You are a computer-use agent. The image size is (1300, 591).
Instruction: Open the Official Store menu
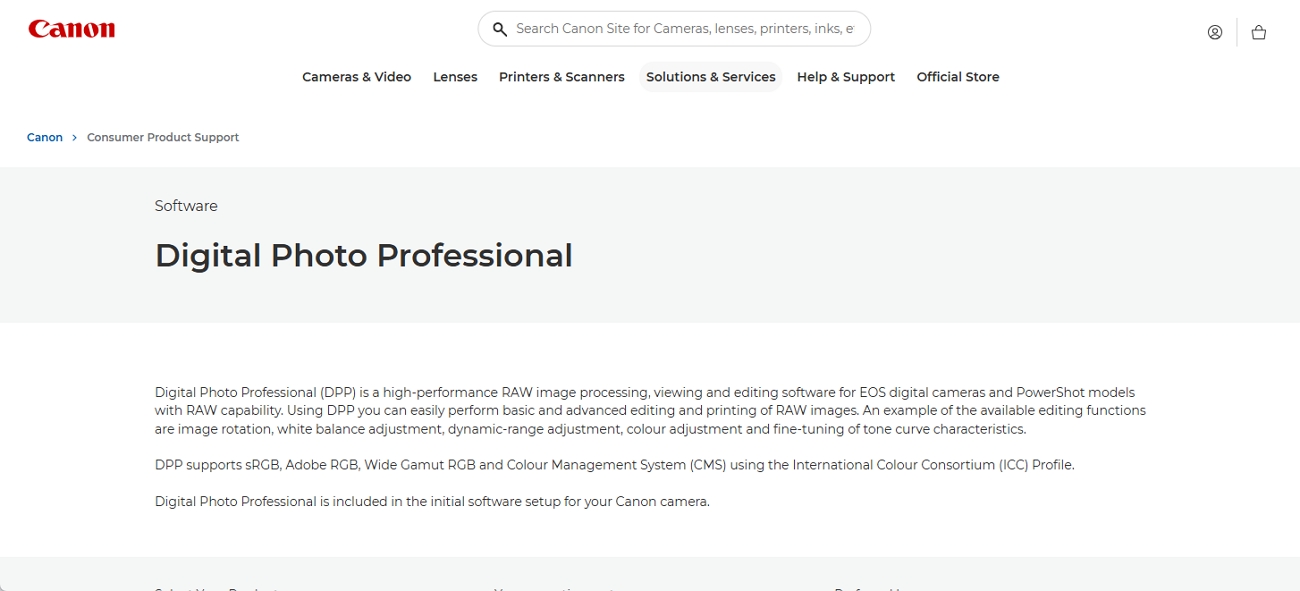(x=958, y=77)
